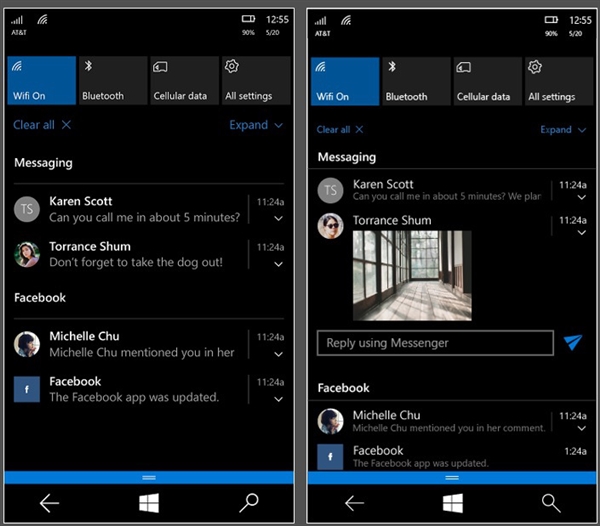Tap Torrance Shum's avatar with sunglasses
The height and width of the screenshot is (526, 600).
tap(330, 226)
